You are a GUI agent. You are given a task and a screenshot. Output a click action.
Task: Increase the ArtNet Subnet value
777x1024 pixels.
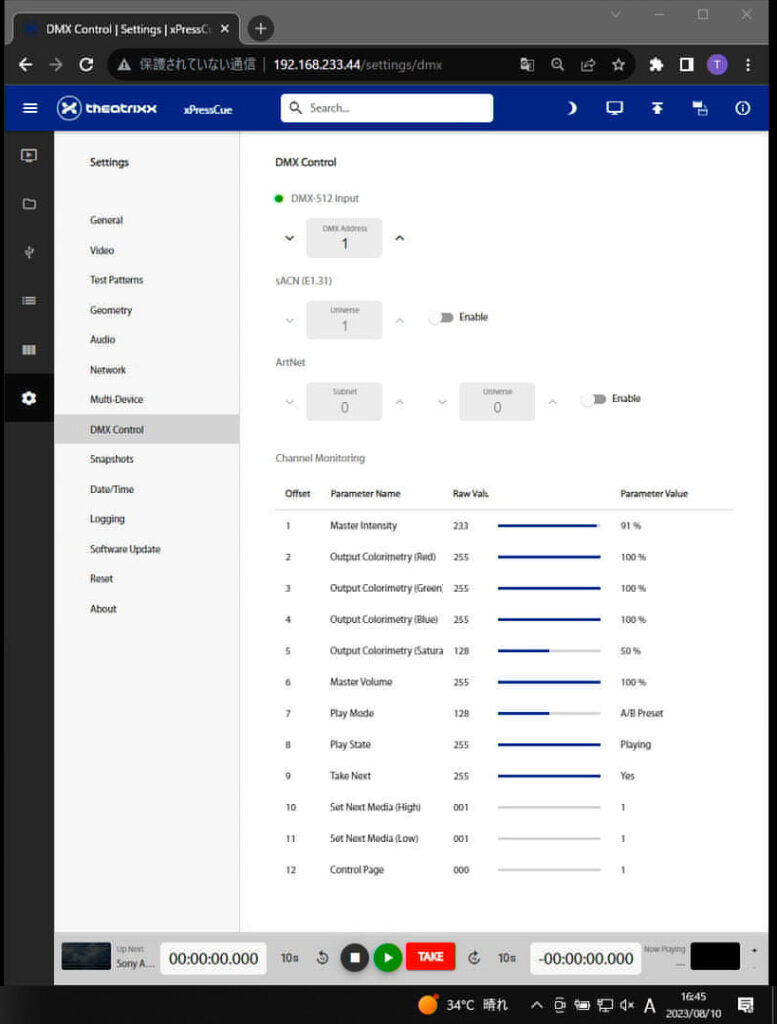point(399,402)
